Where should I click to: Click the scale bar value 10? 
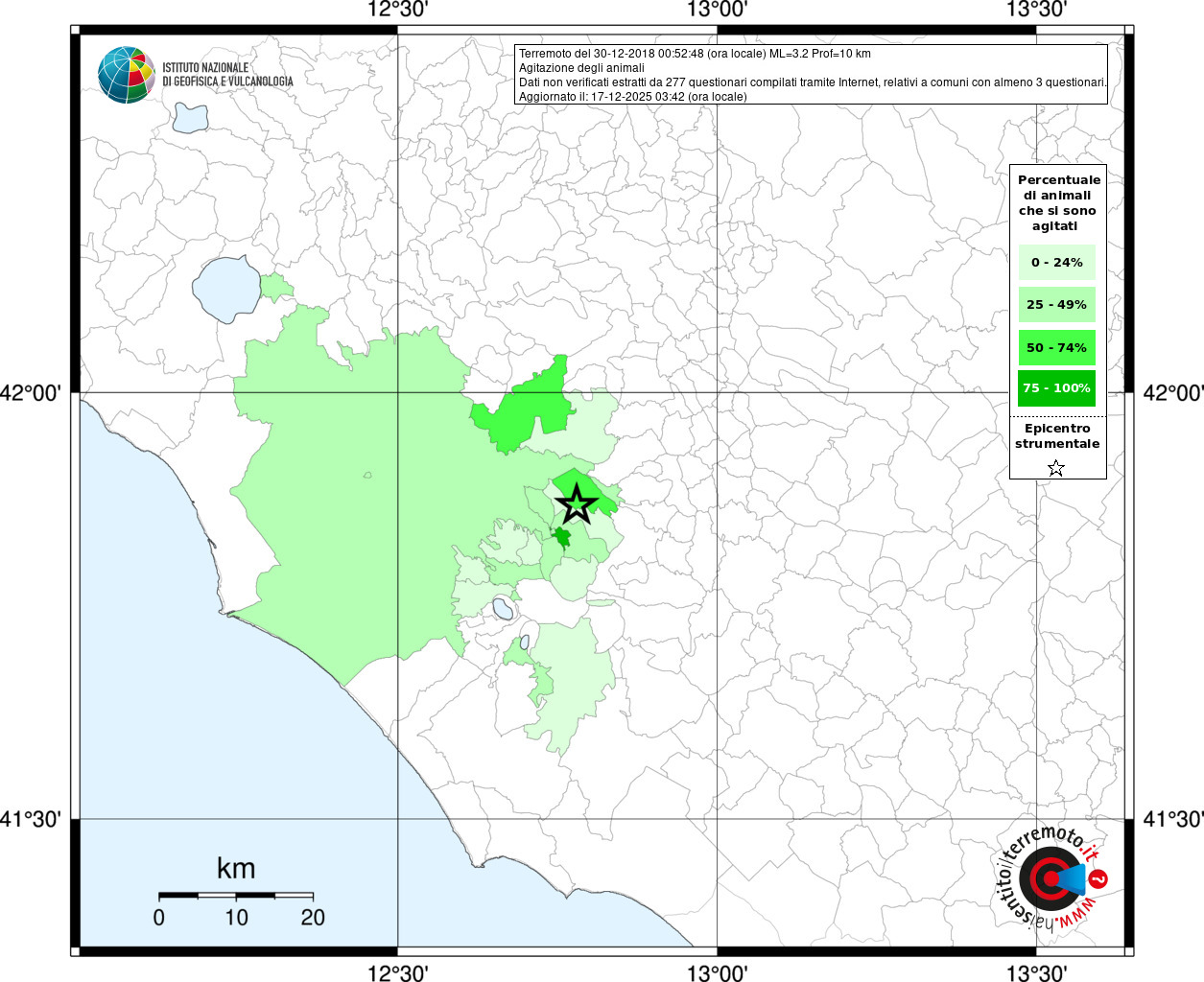[x=236, y=918]
